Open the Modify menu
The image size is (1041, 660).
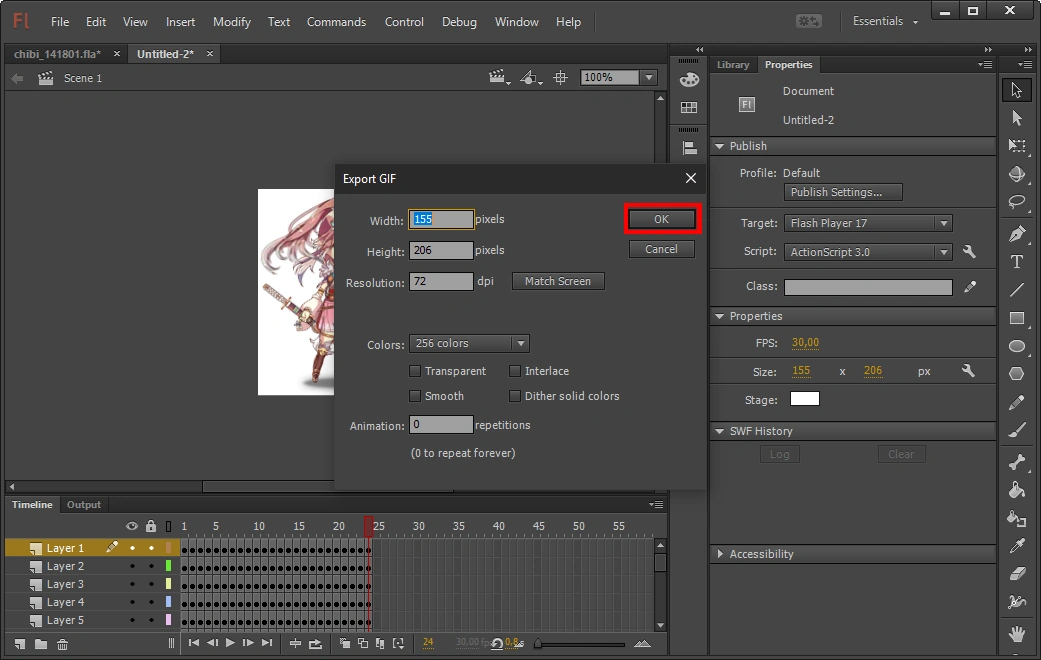[x=232, y=22]
